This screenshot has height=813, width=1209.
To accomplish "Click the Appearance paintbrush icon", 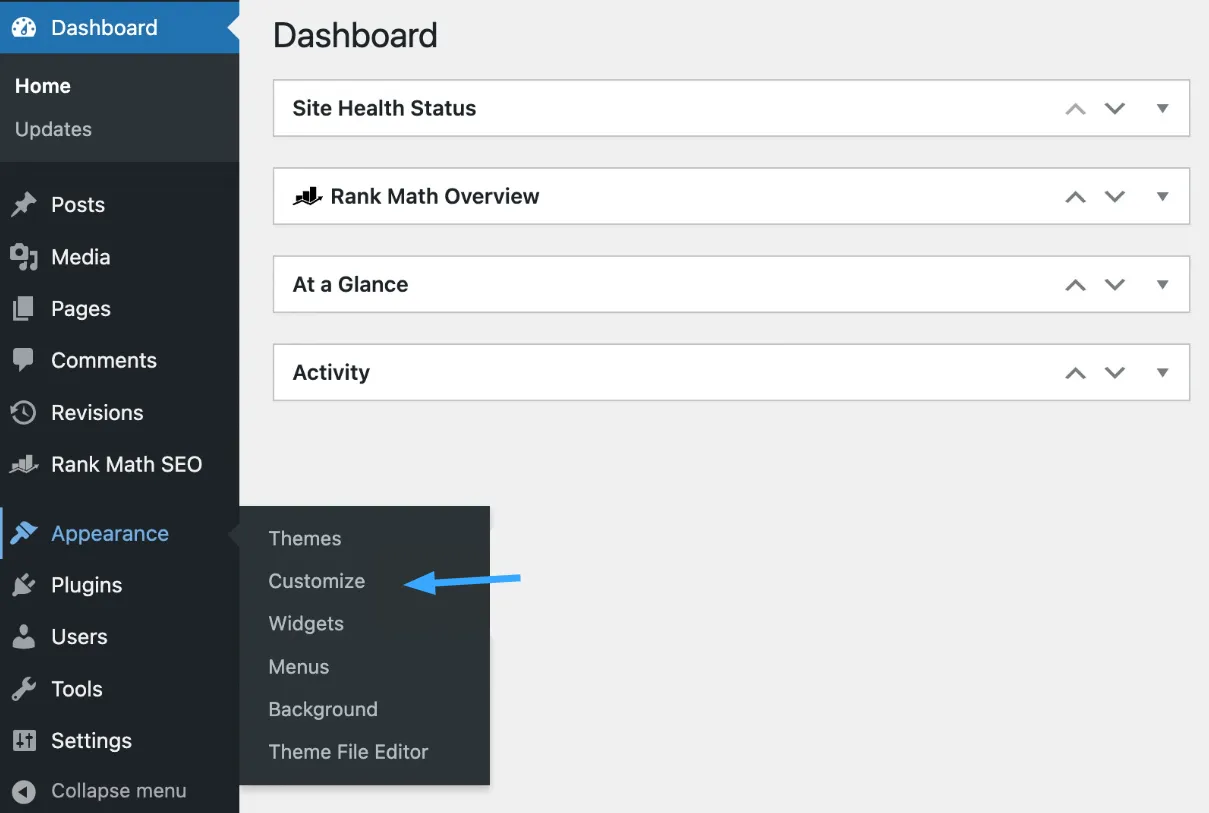I will pos(24,534).
